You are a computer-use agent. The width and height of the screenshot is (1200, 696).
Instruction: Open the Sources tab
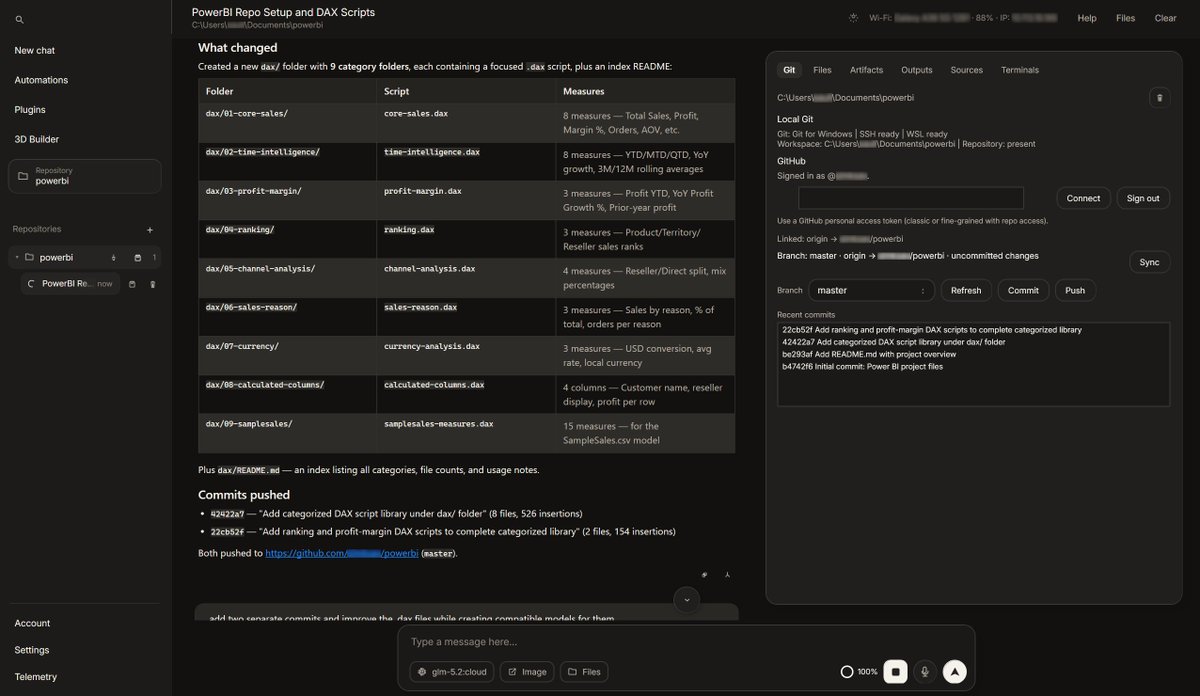pyautogui.click(x=966, y=70)
